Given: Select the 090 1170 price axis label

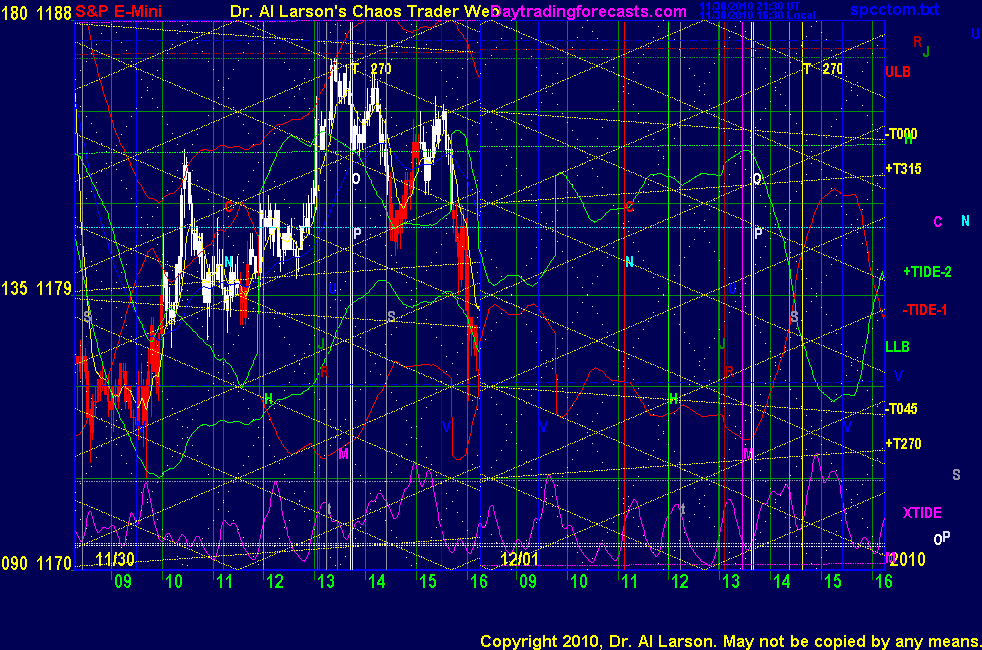Looking at the screenshot, I should [x=36, y=564].
